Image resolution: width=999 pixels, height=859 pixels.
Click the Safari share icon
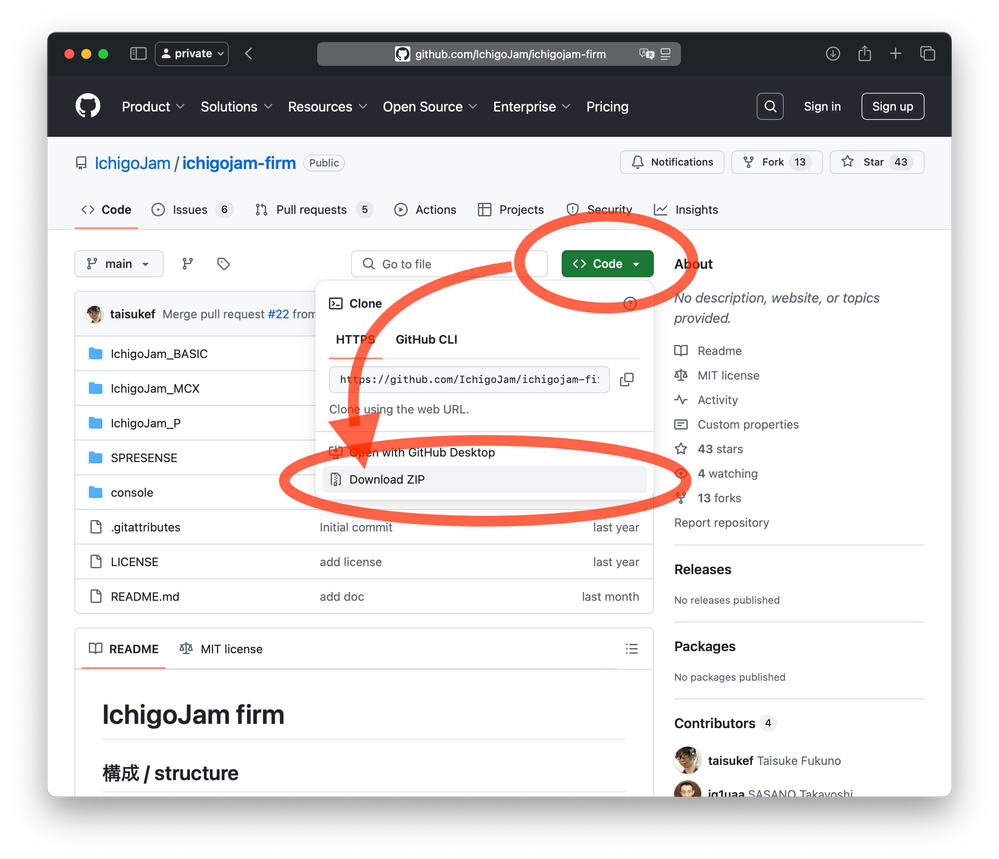[864, 54]
